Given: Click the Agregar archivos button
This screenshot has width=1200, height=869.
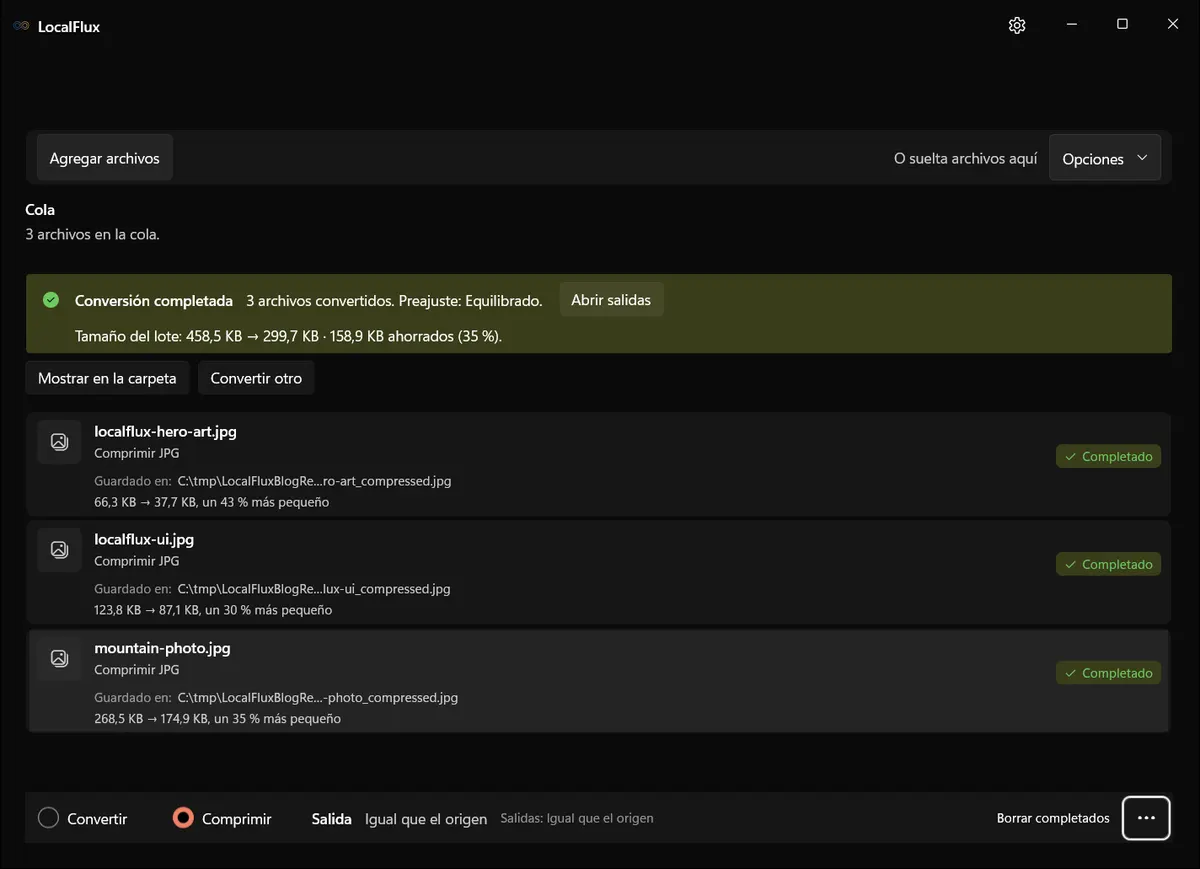Looking at the screenshot, I should click(x=105, y=158).
